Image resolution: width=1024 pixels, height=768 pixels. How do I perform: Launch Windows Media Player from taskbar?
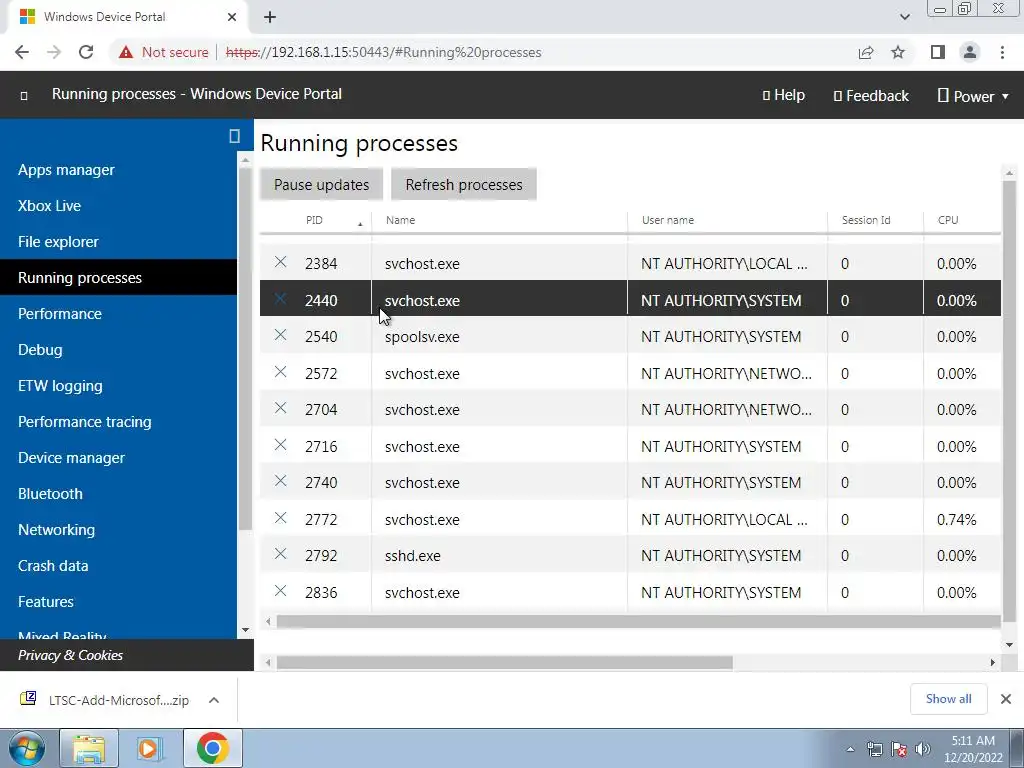pos(150,748)
